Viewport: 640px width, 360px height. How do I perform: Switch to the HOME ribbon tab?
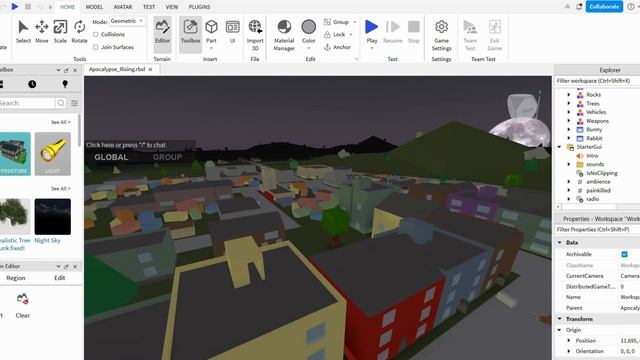(67, 7)
